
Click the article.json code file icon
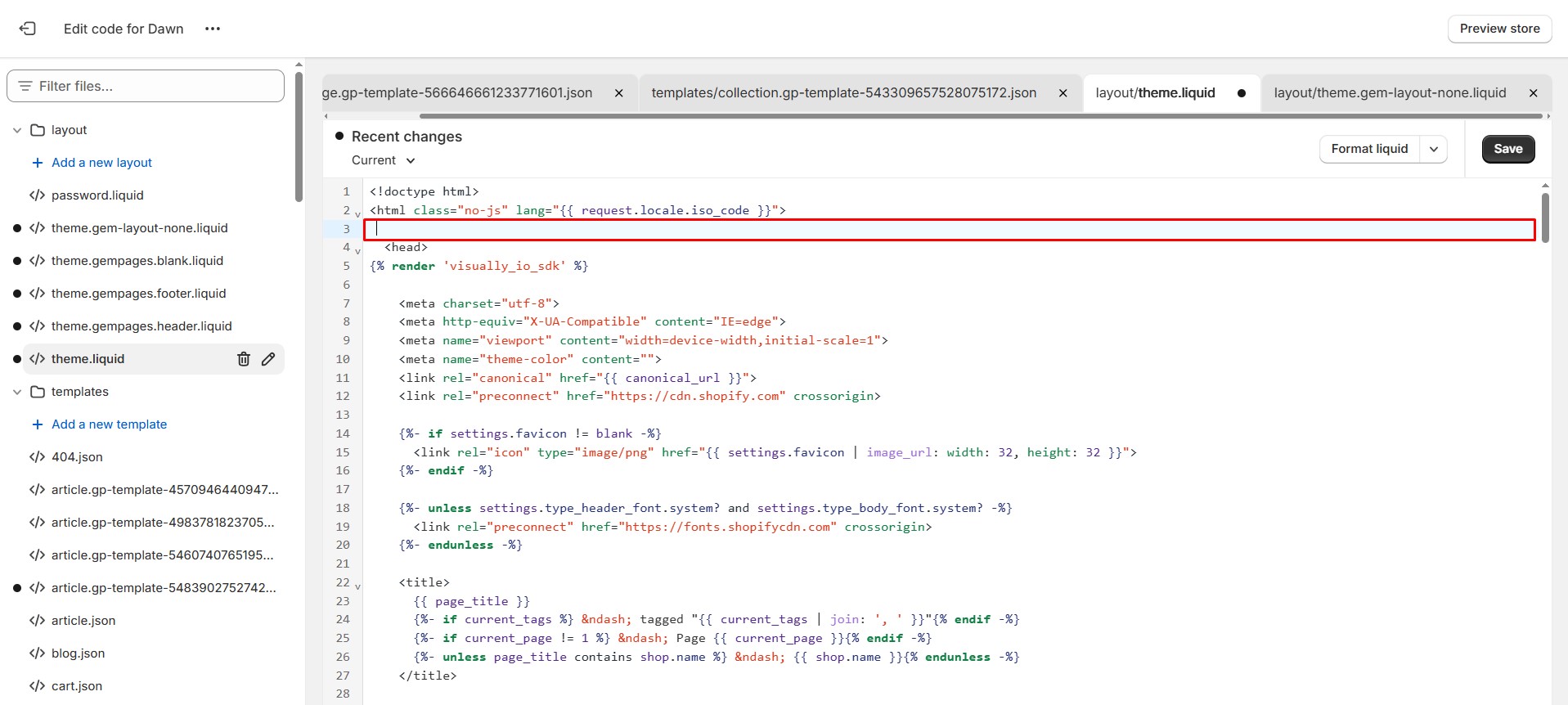[37, 621]
